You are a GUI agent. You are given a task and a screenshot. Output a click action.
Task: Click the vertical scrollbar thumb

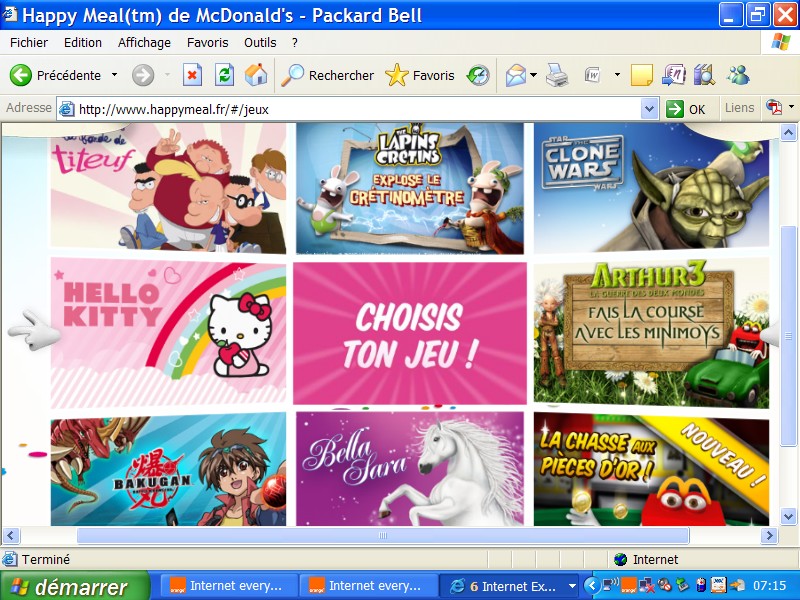coord(788,336)
